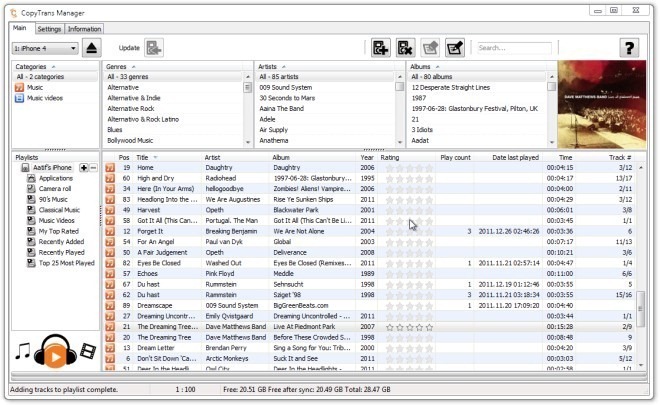Click the track list vertical scrollbar thumb
The image size is (660, 405).
640,309
